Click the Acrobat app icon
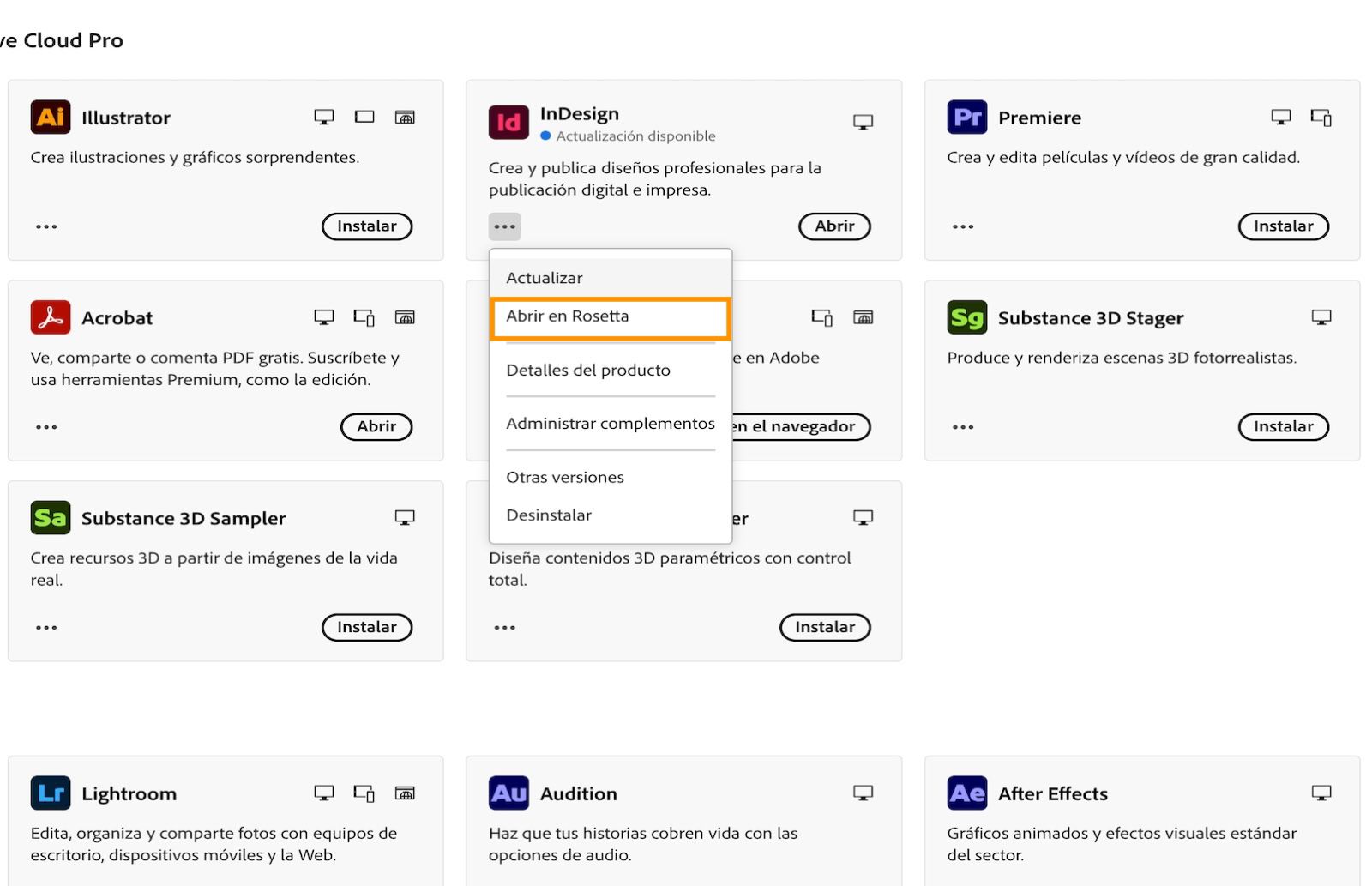The height and width of the screenshot is (886, 1372). tap(51, 317)
